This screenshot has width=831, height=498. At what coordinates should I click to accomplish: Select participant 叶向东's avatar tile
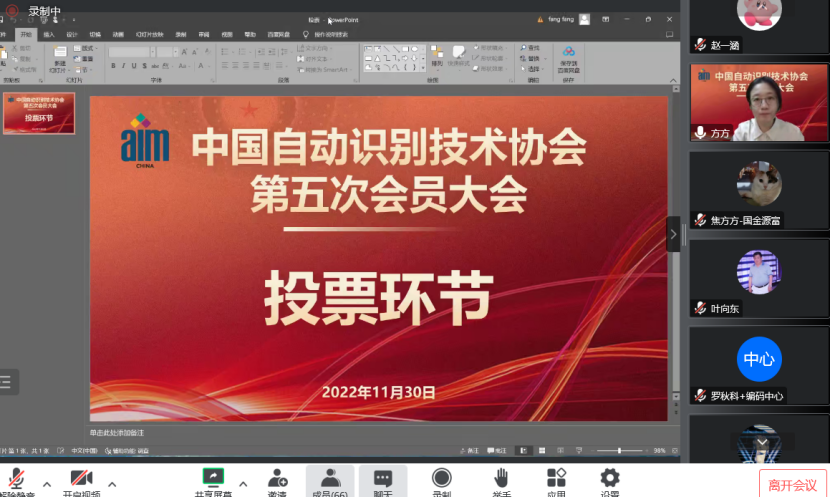pyautogui.click(x=759, y=278)
